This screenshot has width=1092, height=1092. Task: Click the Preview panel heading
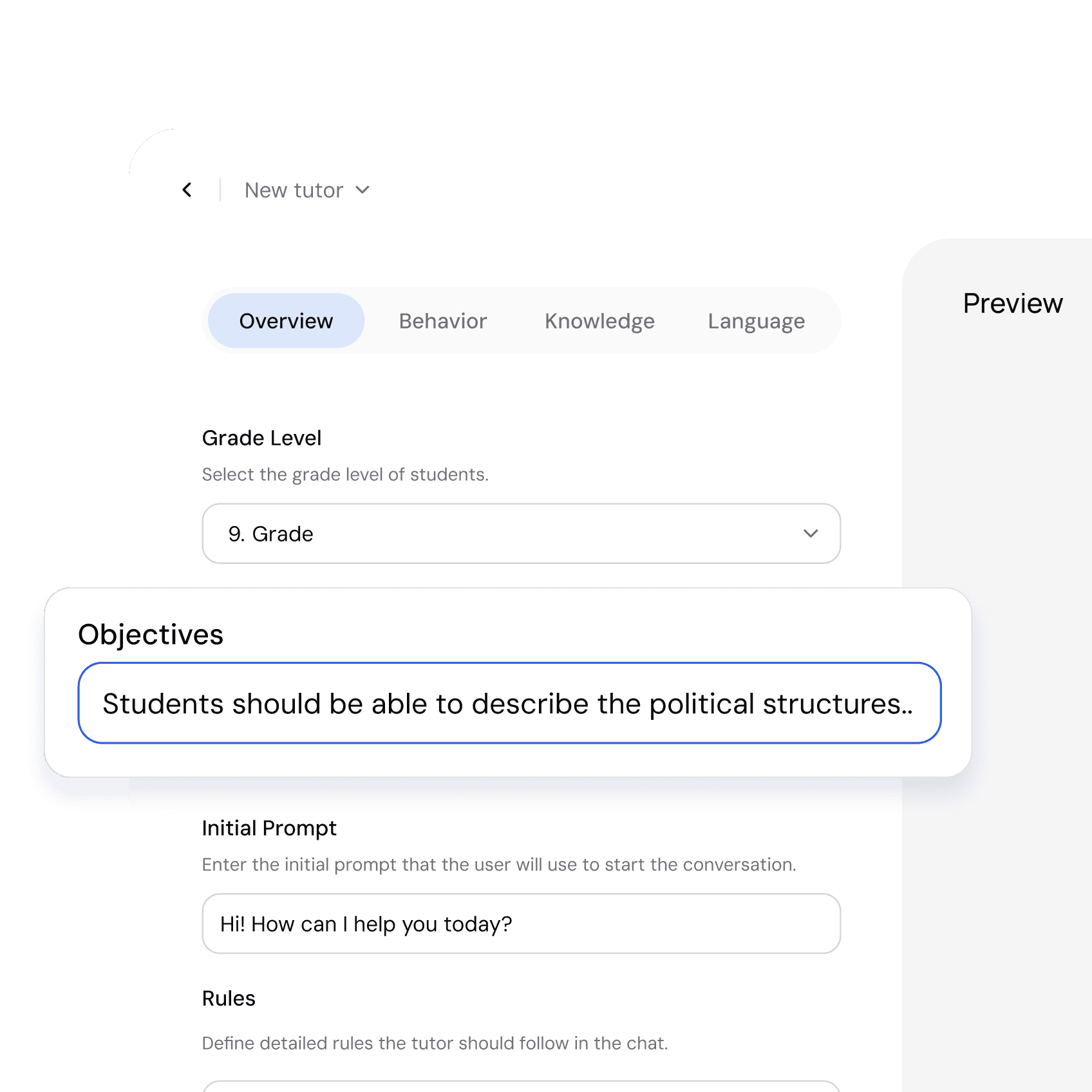point(1012,303)
